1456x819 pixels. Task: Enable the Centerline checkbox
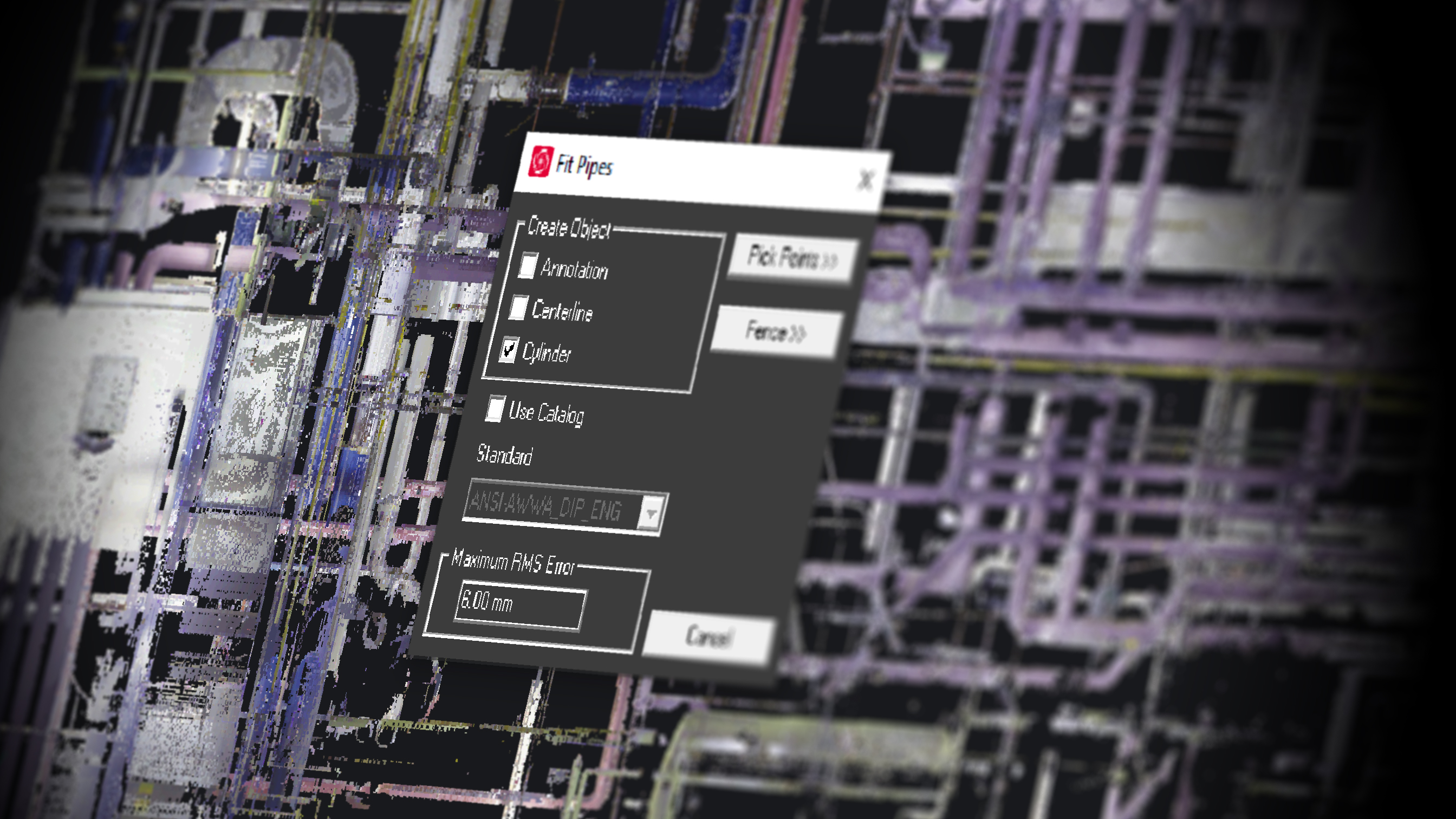click(518, 308)
